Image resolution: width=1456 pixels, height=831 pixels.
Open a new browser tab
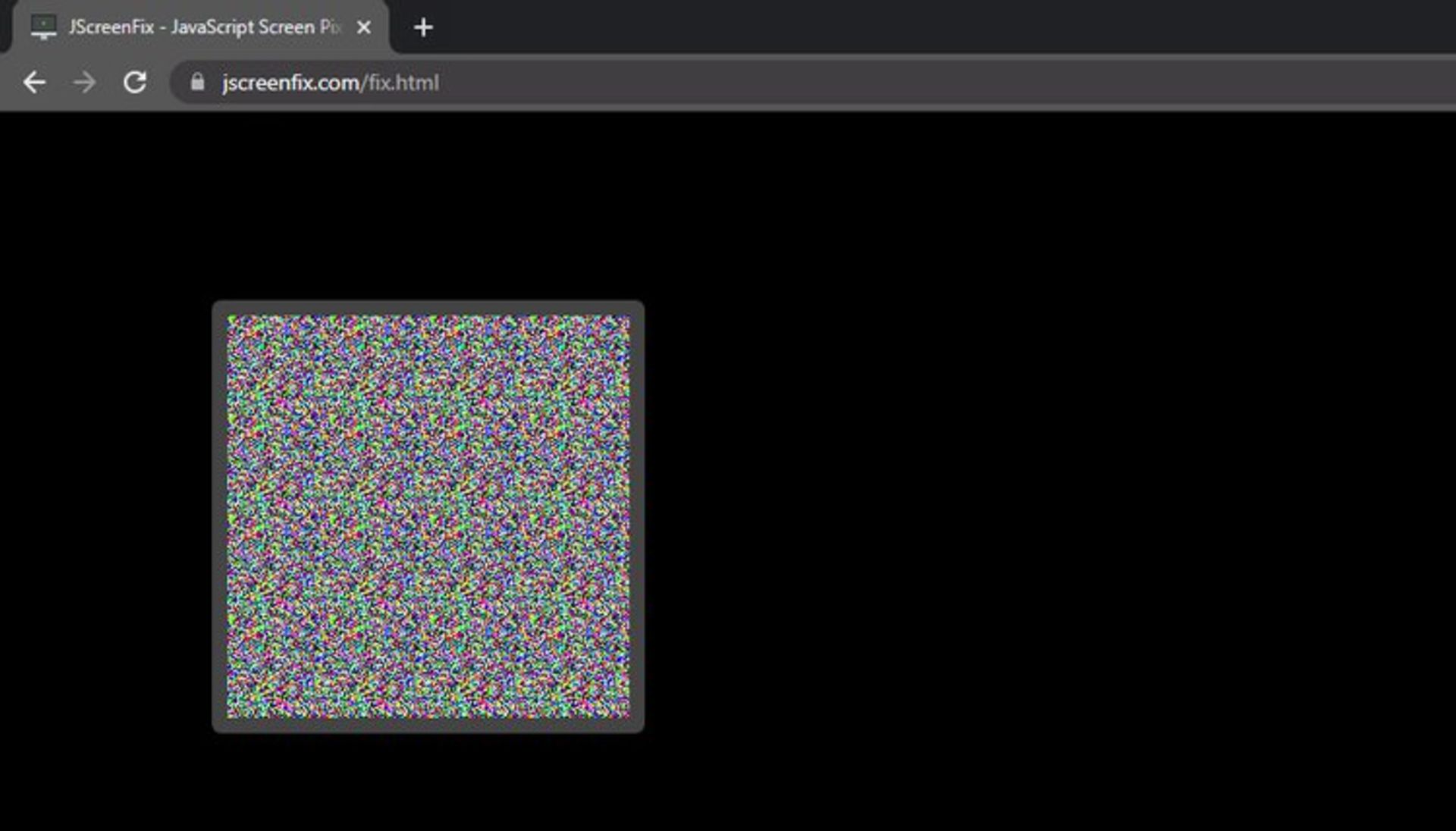coord(423,27)
